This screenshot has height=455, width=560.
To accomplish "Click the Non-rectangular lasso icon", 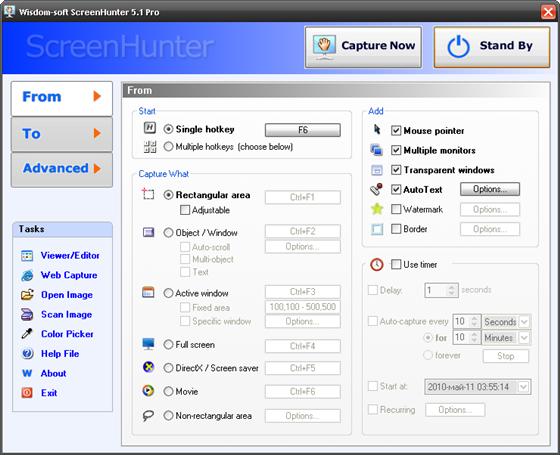I will click(x=148, y=416).
